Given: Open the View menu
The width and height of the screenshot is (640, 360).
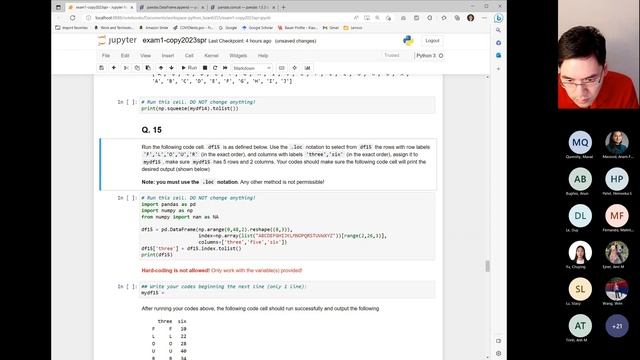Looking at the screenshot, I should coord(145,56).
